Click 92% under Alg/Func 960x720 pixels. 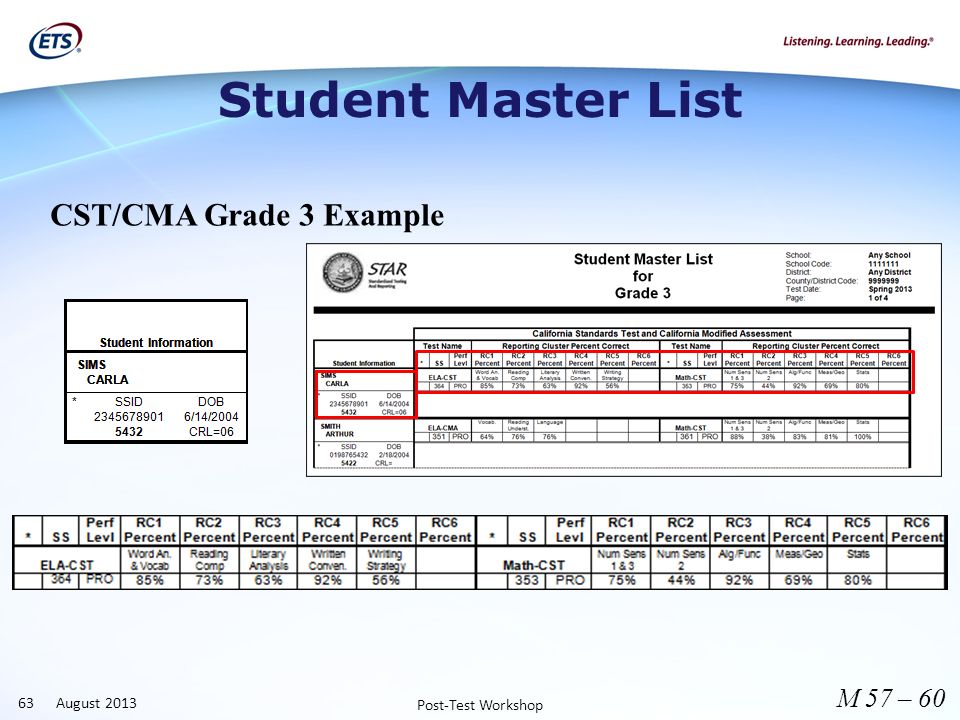739,580
